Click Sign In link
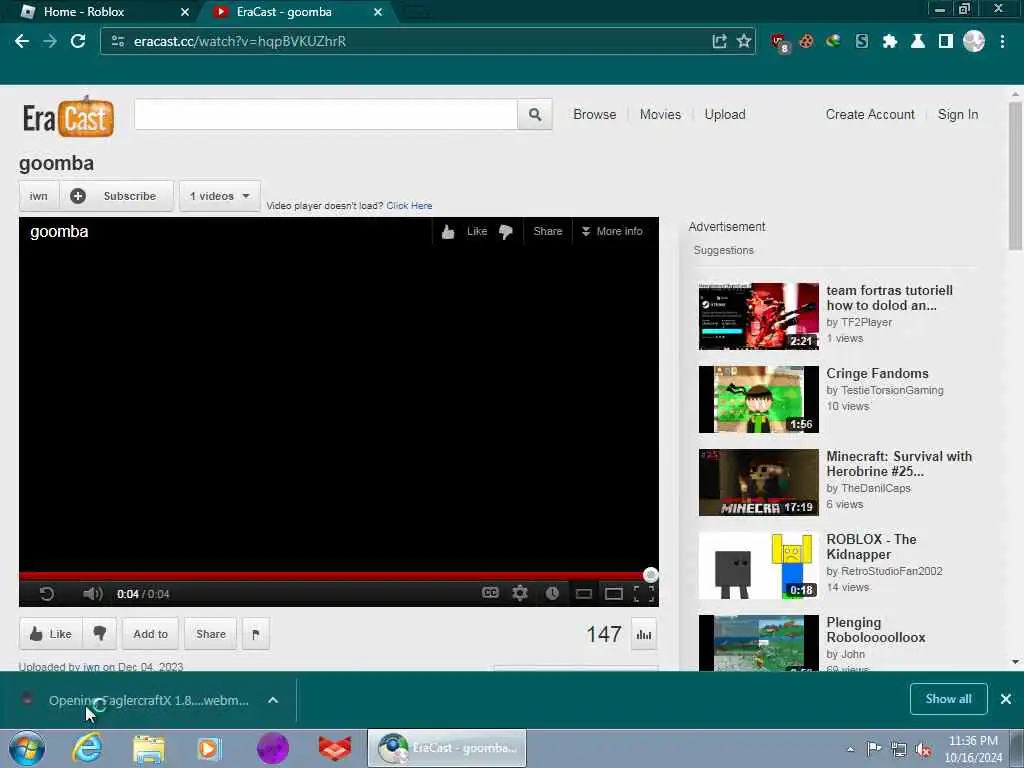1024x768 pixels. point(957,114)
